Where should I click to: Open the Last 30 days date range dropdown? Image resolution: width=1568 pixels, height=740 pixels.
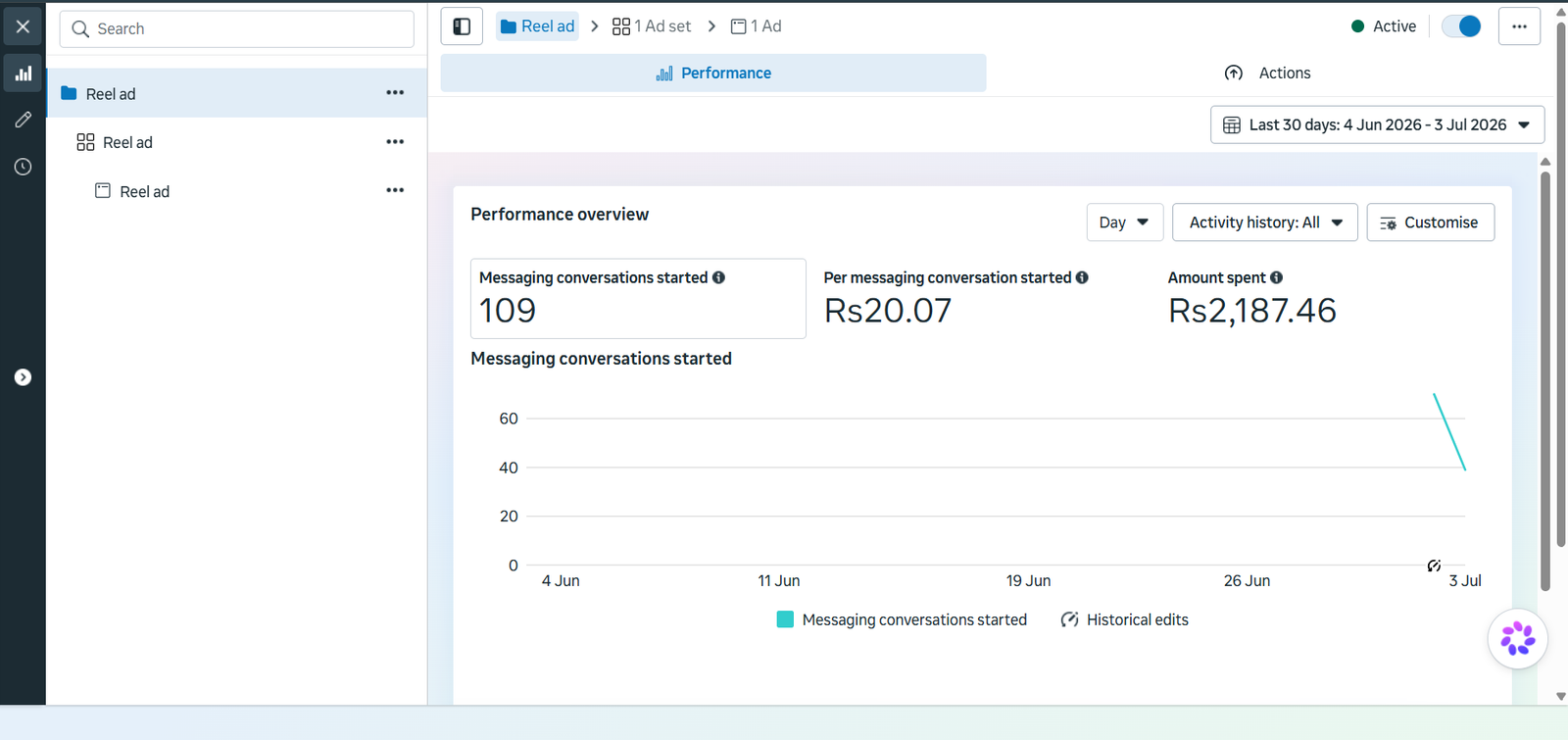coord(1378,125)
